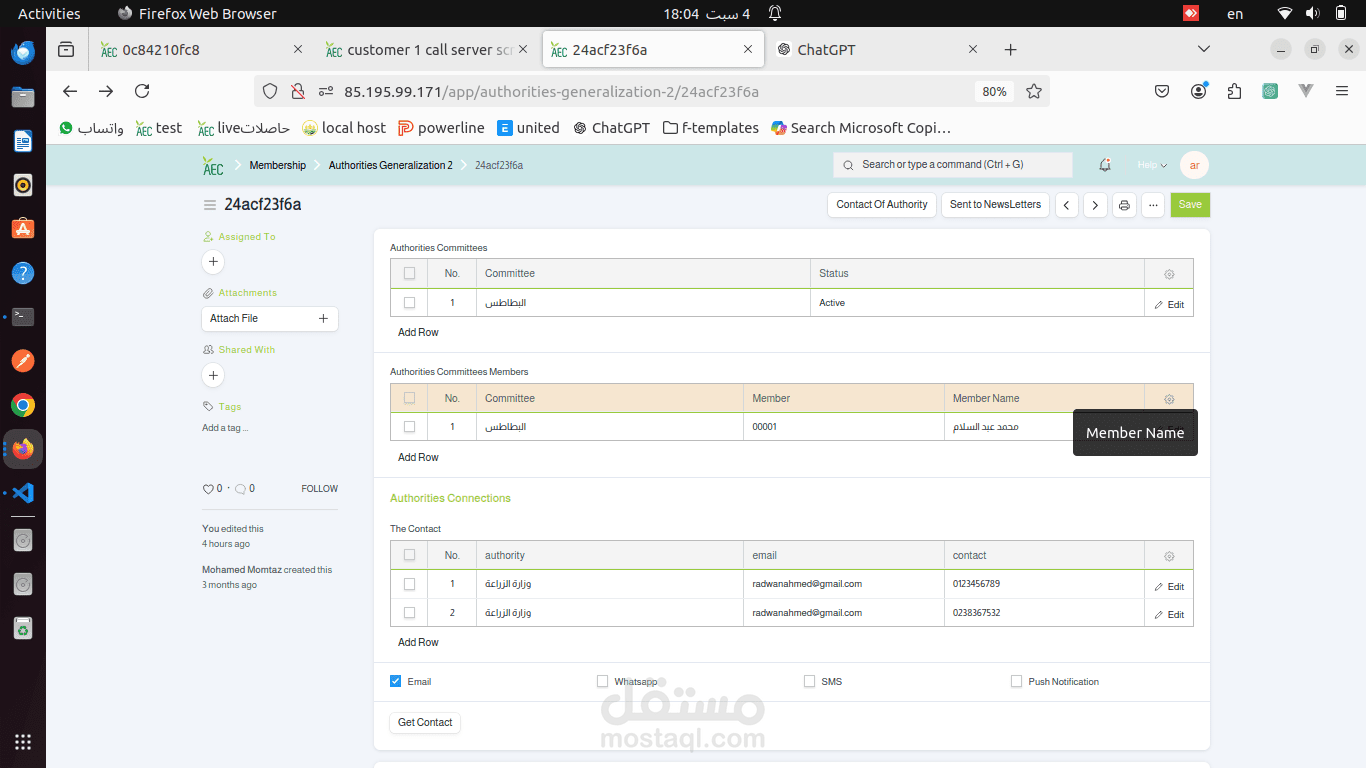Switch to the 0c84210fc8 tab
Screen dimensions: 1366x768
coord(201,49)
